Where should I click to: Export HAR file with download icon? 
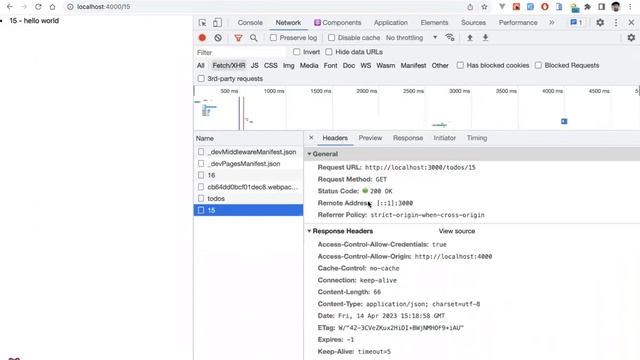click(x=485, y=38)
